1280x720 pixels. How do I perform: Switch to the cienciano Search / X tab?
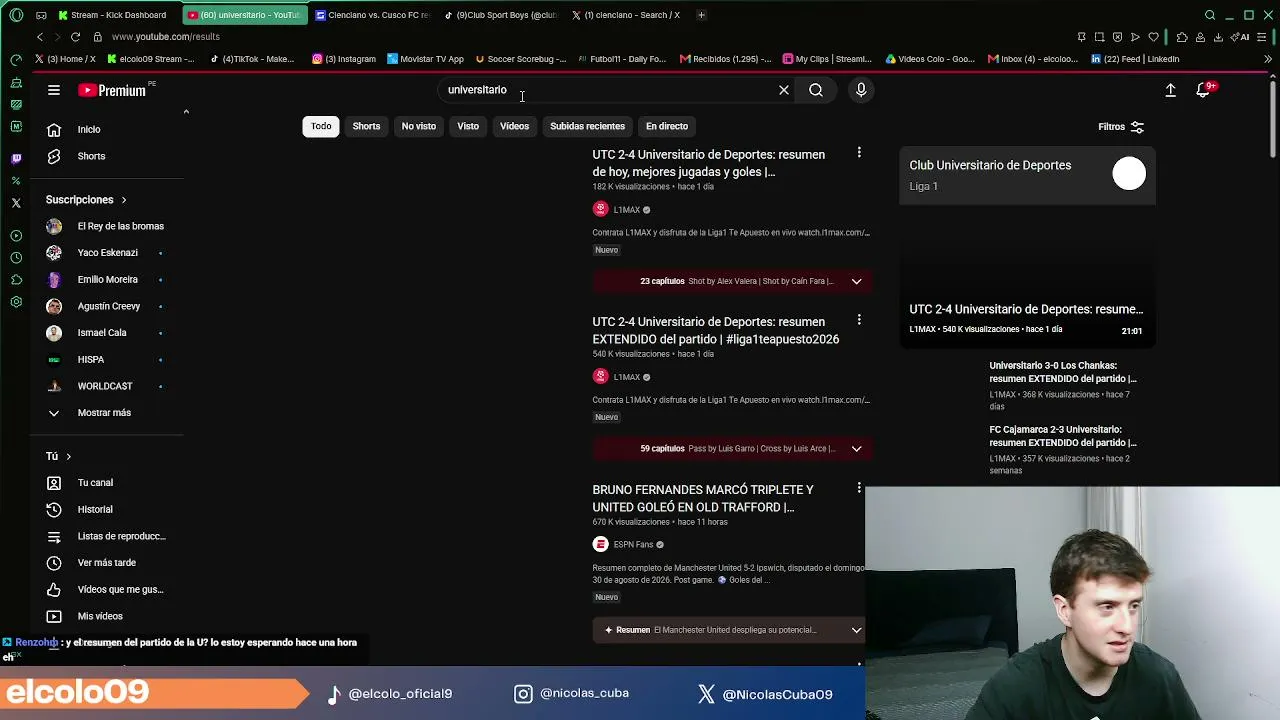628,15
